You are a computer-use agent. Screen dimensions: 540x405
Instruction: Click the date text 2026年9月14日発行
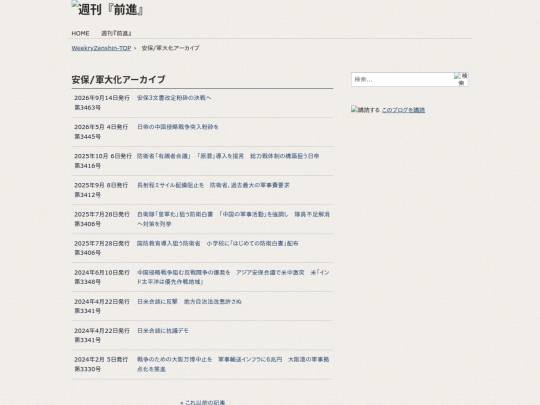pos(102,98)
